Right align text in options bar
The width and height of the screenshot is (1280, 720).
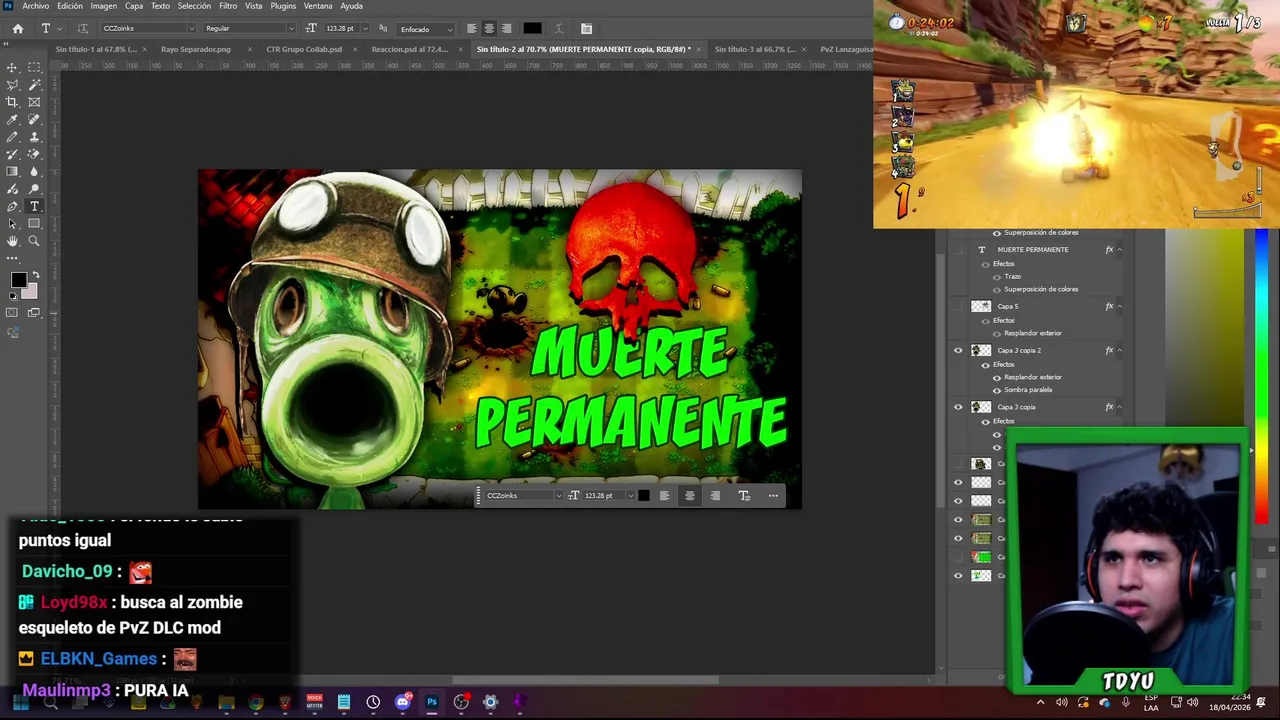tap(506, 28)
